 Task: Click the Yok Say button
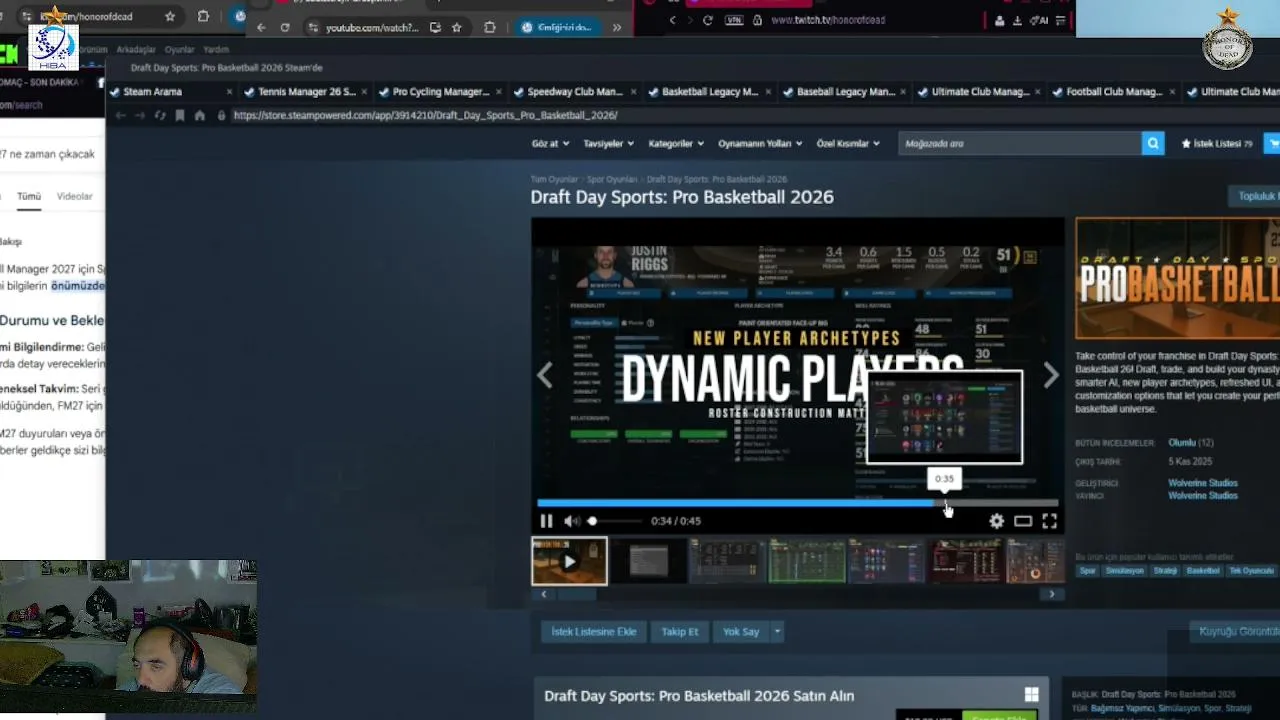pos(741,632)
